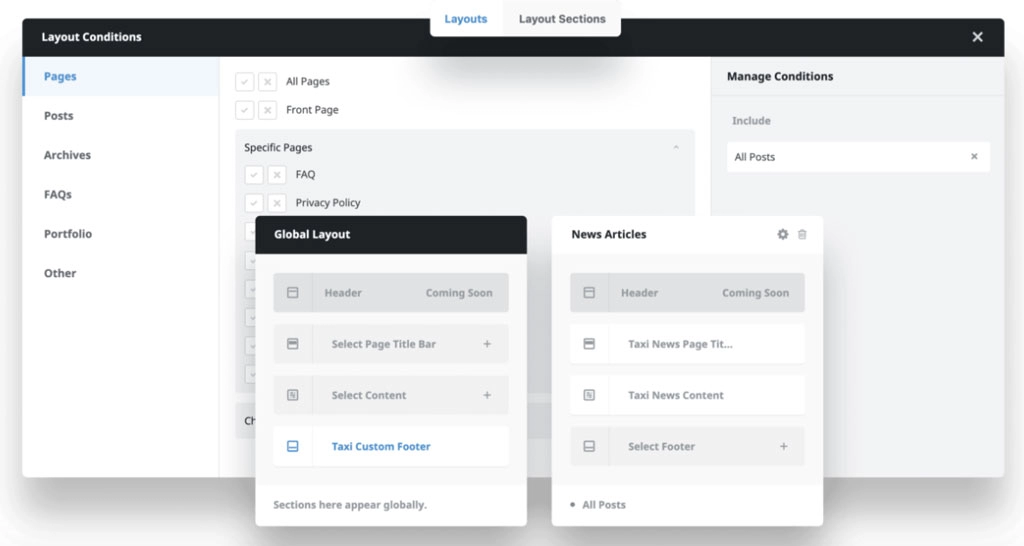Close the Layout Conditions dialog
The height and width of the screenshot is (546, 1024).
coord(978,37)
